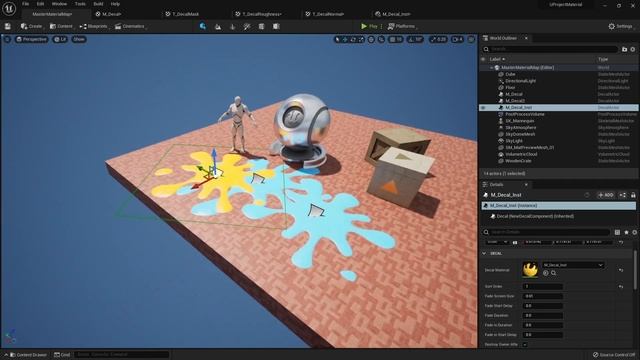Click the surface snapping icon in the viewport
Screen dimensions: 640x360
point(381,40)
